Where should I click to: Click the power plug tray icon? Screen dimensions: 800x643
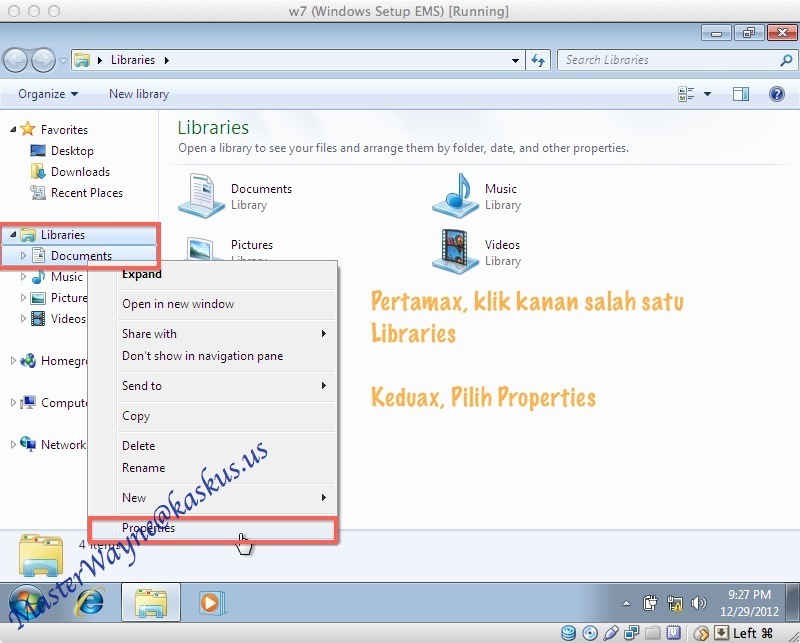tap(650, 603)
